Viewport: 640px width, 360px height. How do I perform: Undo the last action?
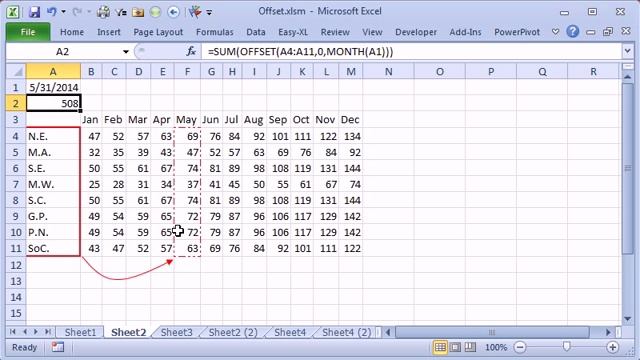pos(52,12)
